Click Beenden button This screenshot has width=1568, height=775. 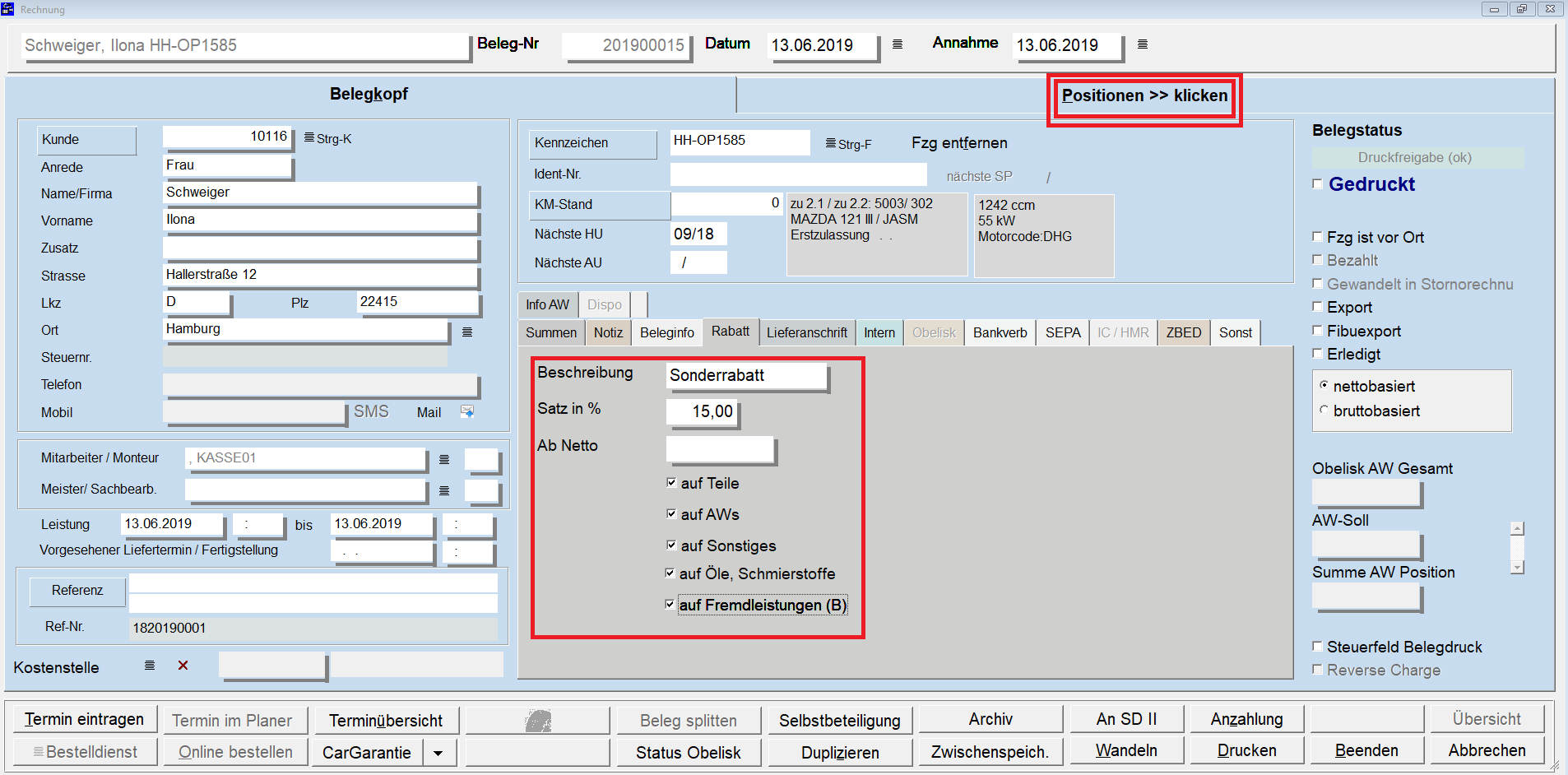point(1366,751)
